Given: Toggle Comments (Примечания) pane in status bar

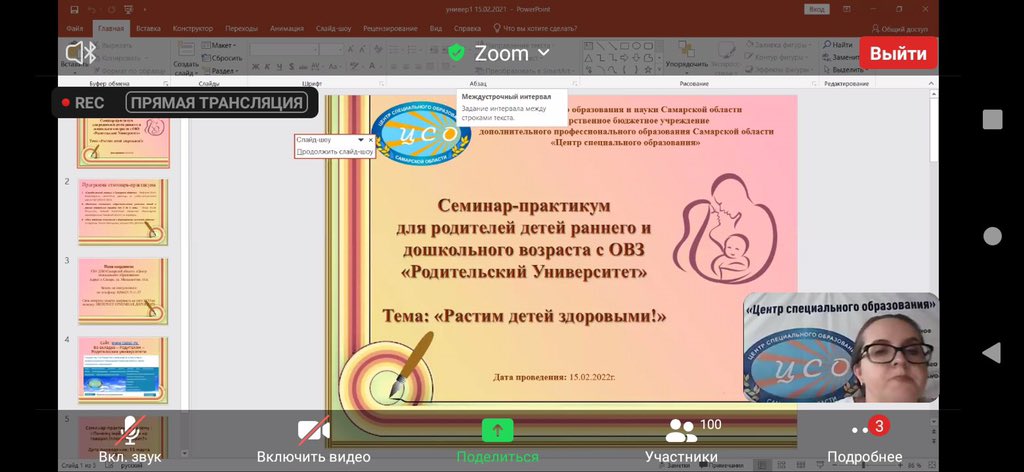Looking at the screenshot, I should pos(720,465).
